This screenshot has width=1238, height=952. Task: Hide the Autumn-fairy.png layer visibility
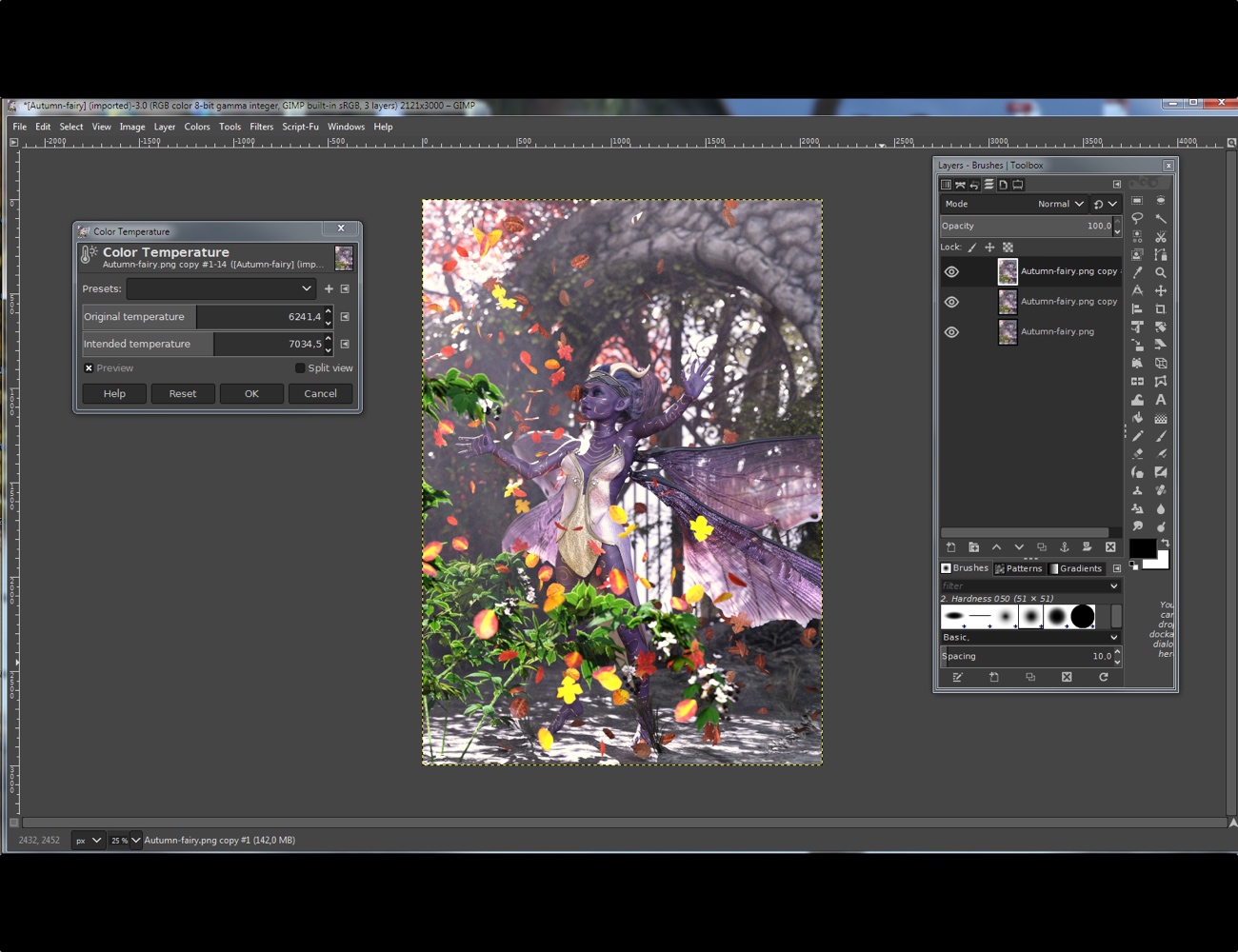click(950, 332)
